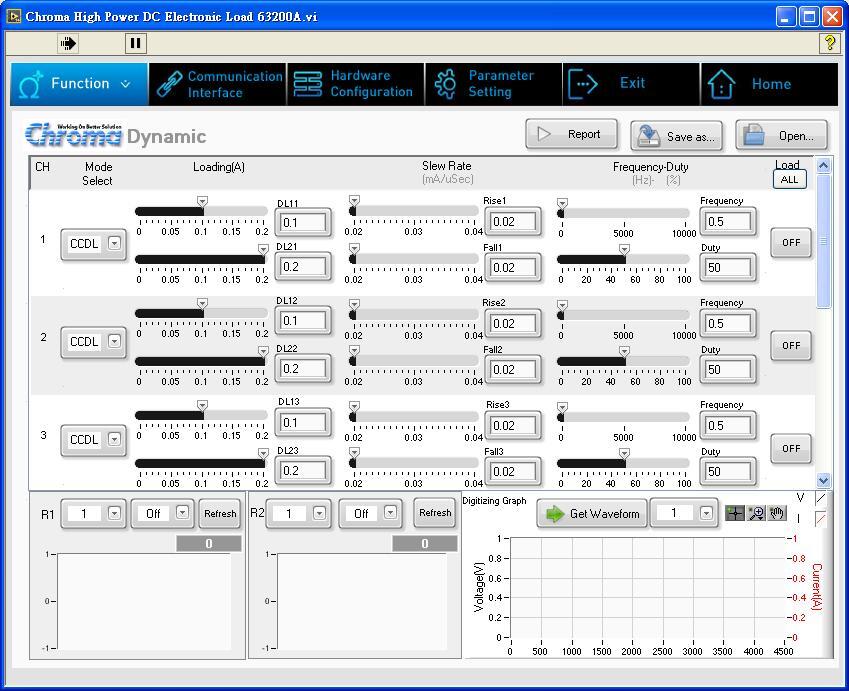Viewport: 849px width, 691px height.
Task: Open the context help question mark icon
Action: [x=829, y=43]
